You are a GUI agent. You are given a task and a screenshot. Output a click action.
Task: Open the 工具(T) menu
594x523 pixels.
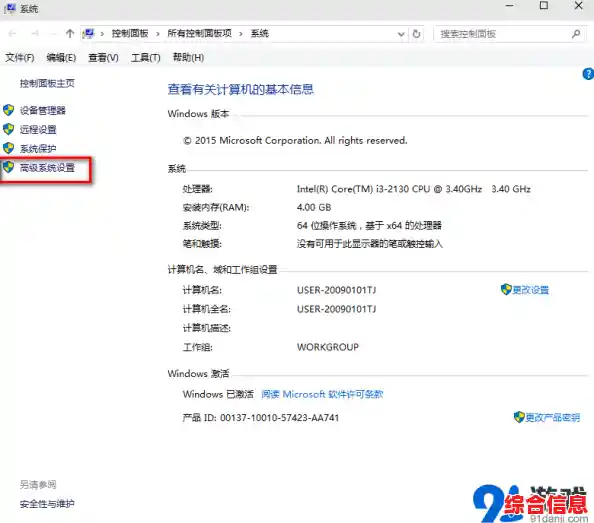click(x=145, y=58)
